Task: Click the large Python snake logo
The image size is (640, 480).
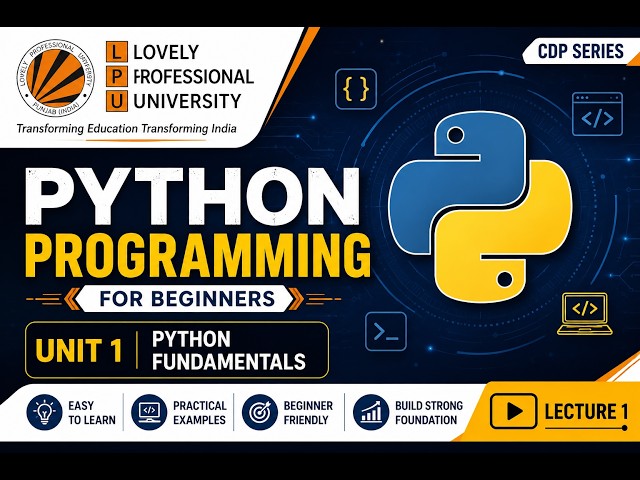Action: pyautogui.click(x=480, y=207)
